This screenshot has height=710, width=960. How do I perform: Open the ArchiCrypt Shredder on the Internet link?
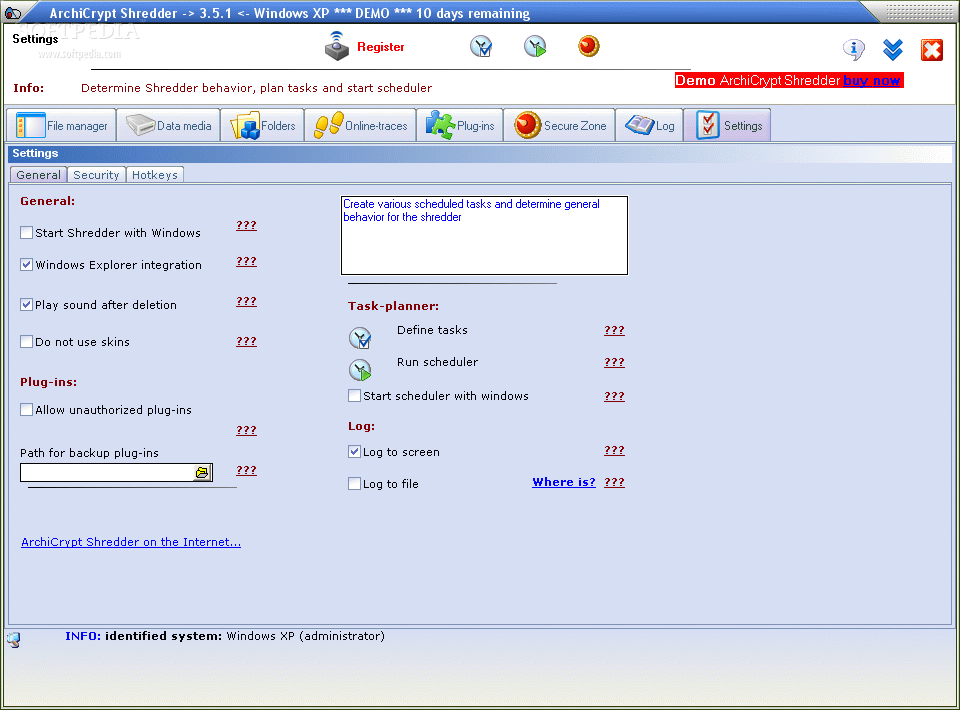[131, 542]
